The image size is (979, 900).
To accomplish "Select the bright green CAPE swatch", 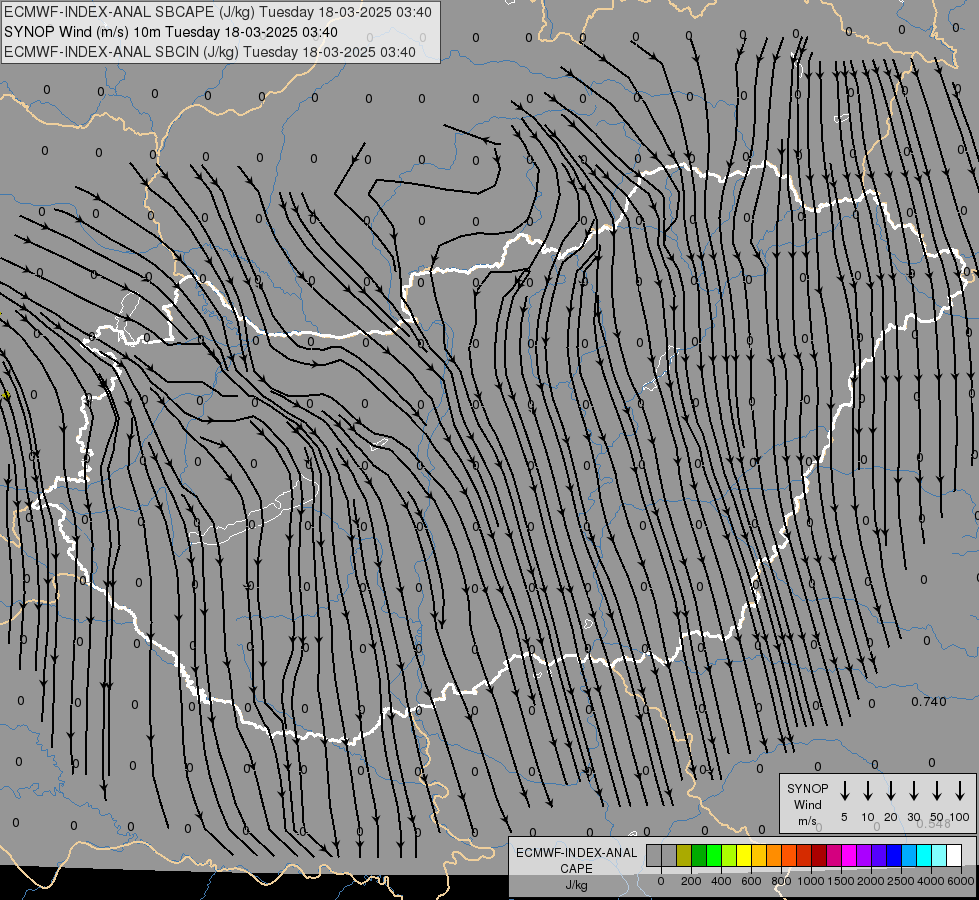I will coord(714,855).
